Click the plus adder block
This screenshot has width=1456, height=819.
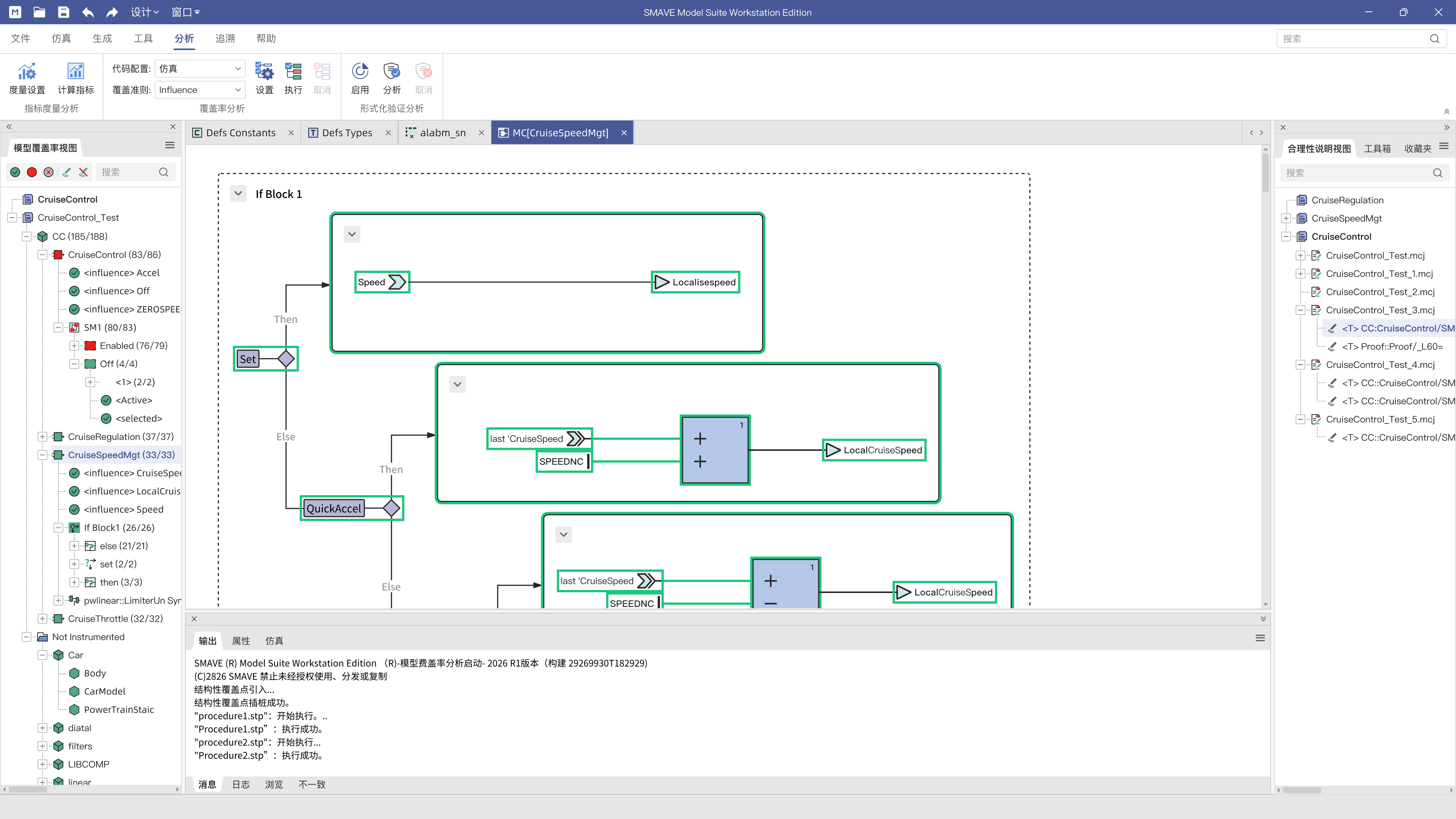click(715, 450)
